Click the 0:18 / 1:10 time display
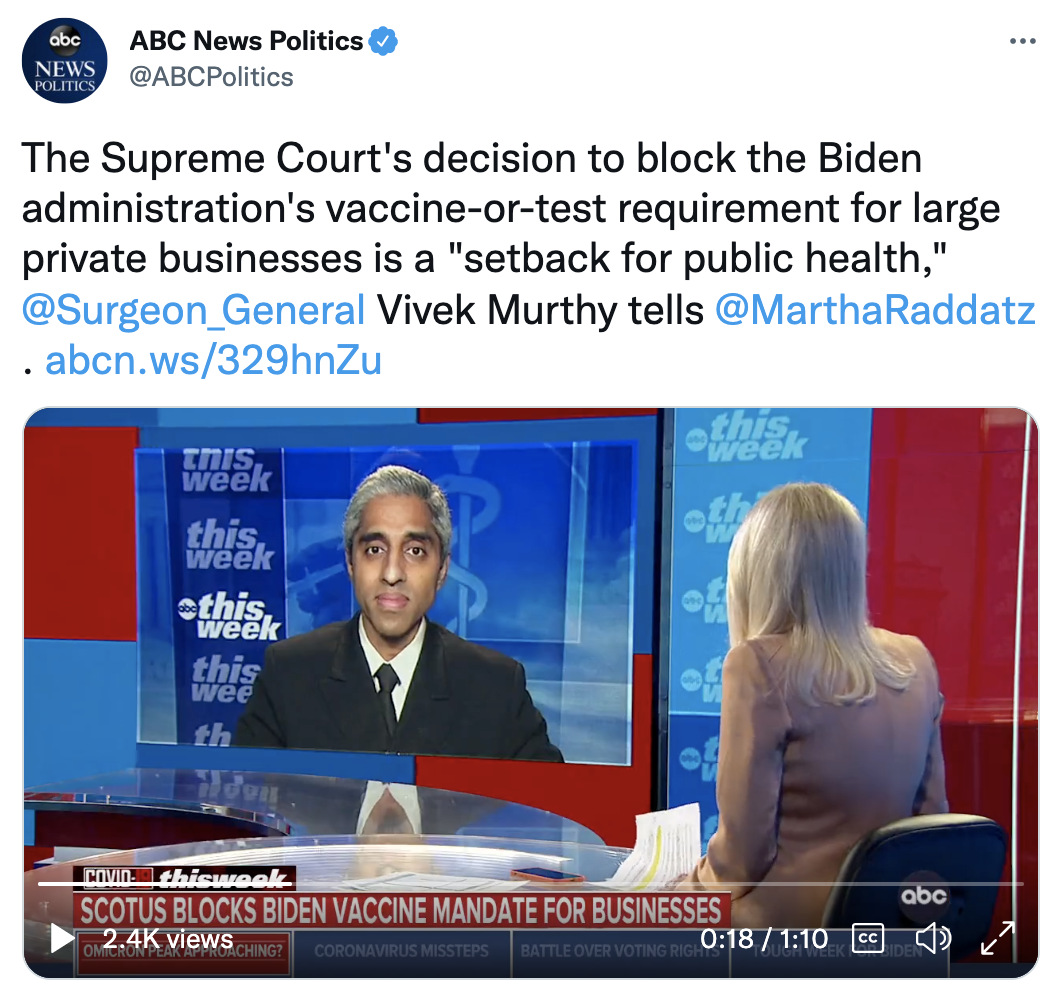The image size is (1060, 1000). click(x=764, y=938)
